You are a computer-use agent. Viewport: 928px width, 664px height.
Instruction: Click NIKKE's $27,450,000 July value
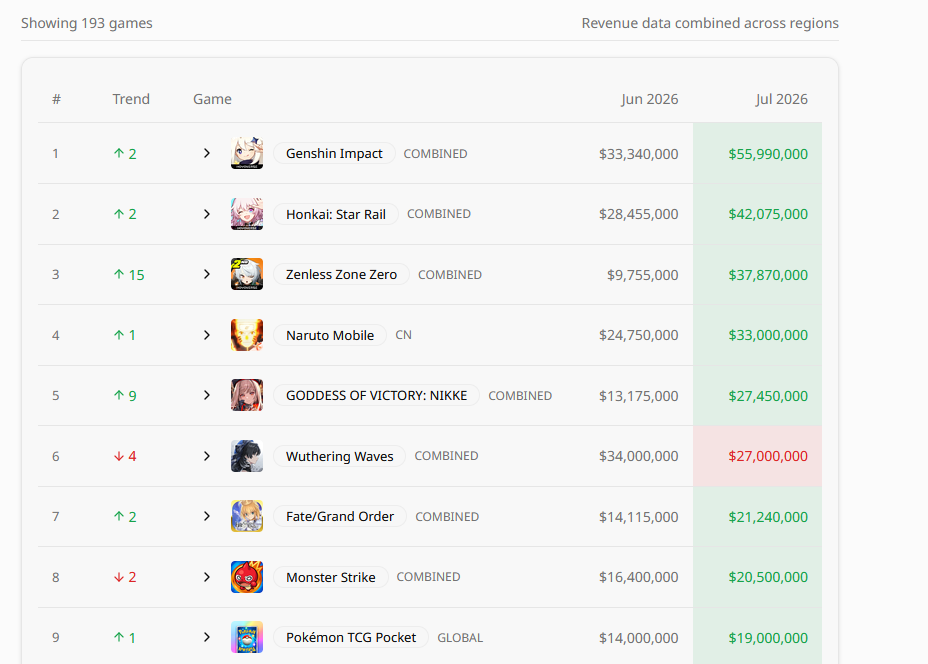pos(768,396)
